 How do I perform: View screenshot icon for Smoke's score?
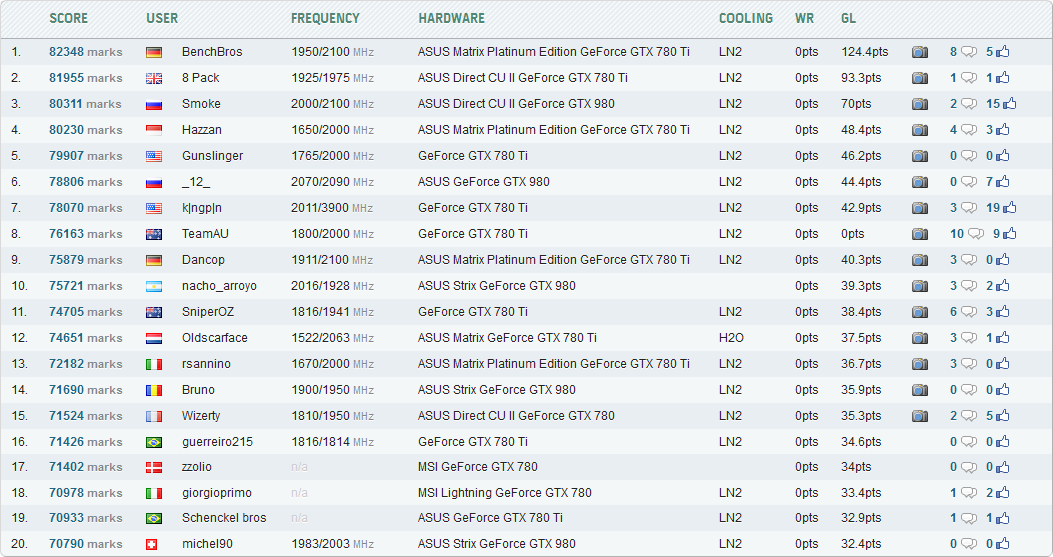click(x=920, y=104)
